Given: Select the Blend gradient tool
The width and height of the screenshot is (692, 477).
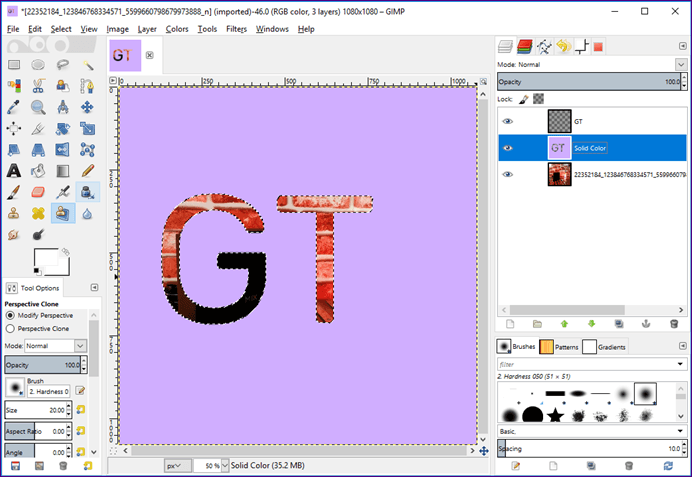Looking at the screenshot, I should click(63, 171).
